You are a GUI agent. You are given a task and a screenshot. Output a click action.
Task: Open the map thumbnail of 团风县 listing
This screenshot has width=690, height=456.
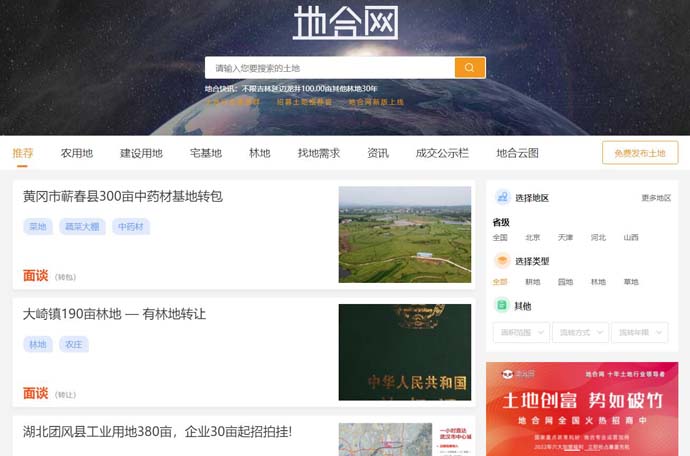click(404, 439)
